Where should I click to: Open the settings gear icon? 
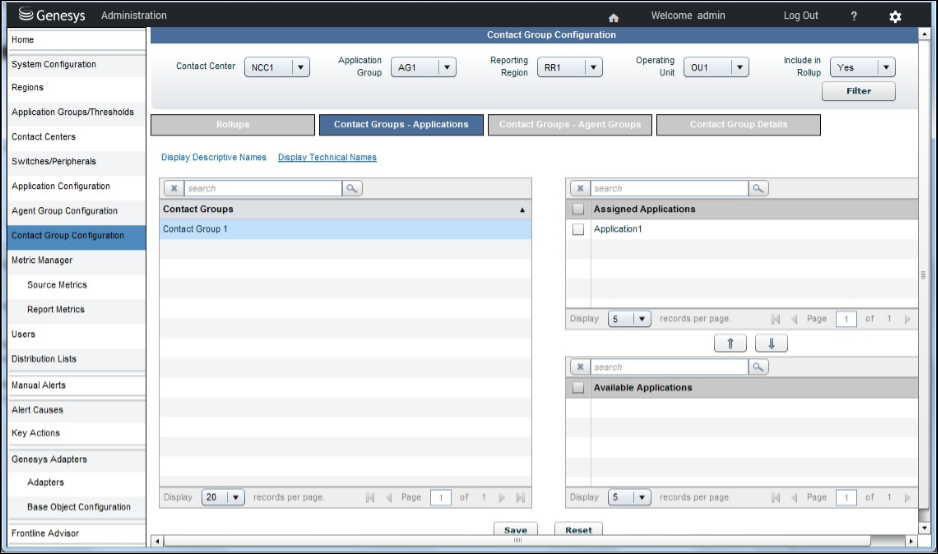[895, 17]
